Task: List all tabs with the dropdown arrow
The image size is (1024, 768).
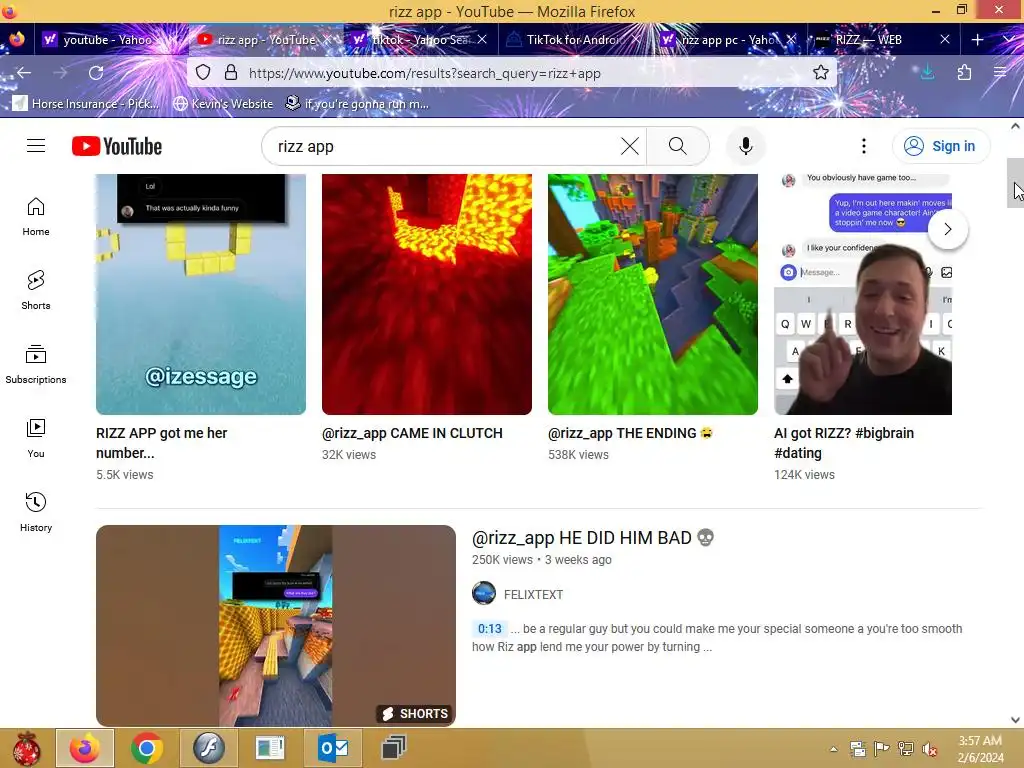Action: coord(1009,40)
